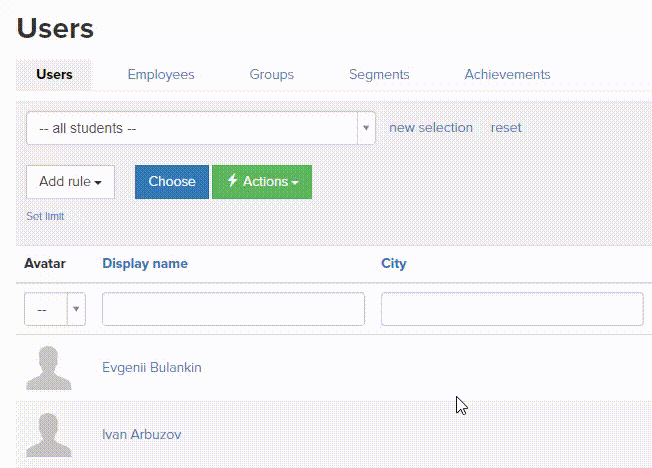652x468 pixels.
Task: Sort by Display name column header
Action: [x=145, y=264]
